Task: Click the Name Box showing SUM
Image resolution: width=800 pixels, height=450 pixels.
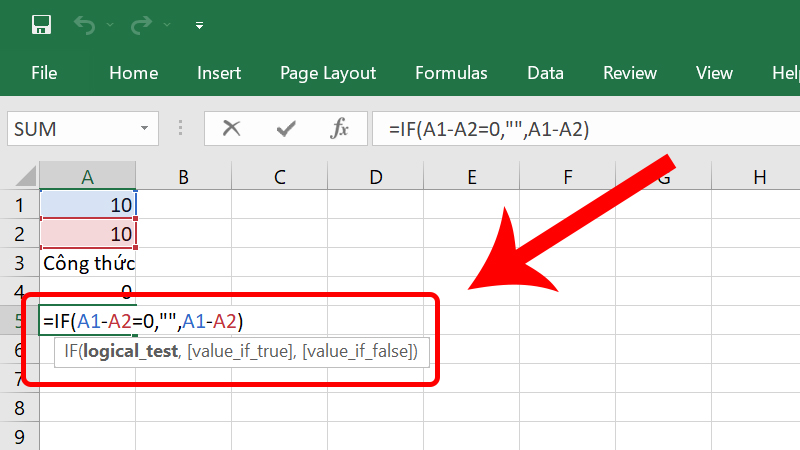Action: [x=70, y=129]
